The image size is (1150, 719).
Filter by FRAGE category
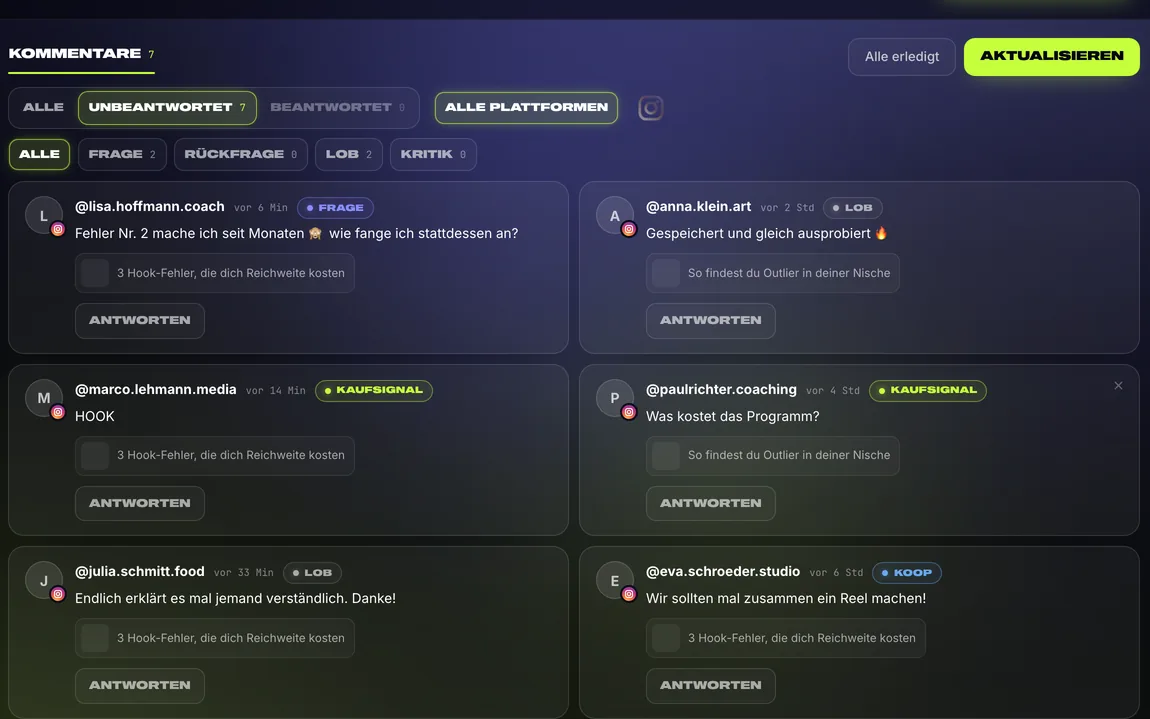coord(122,154)
